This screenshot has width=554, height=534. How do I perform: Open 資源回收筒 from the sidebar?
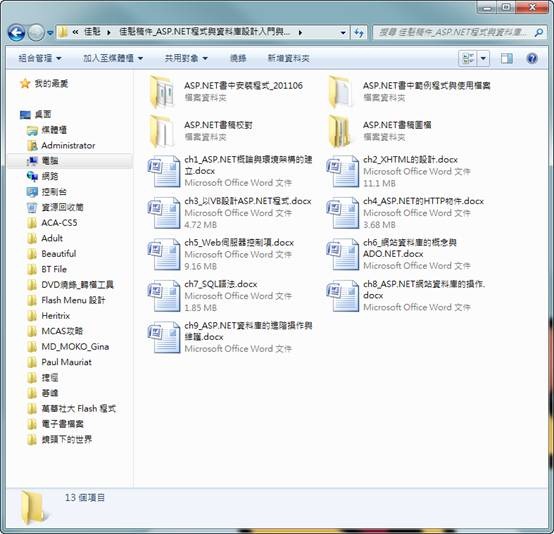(55, 207)
